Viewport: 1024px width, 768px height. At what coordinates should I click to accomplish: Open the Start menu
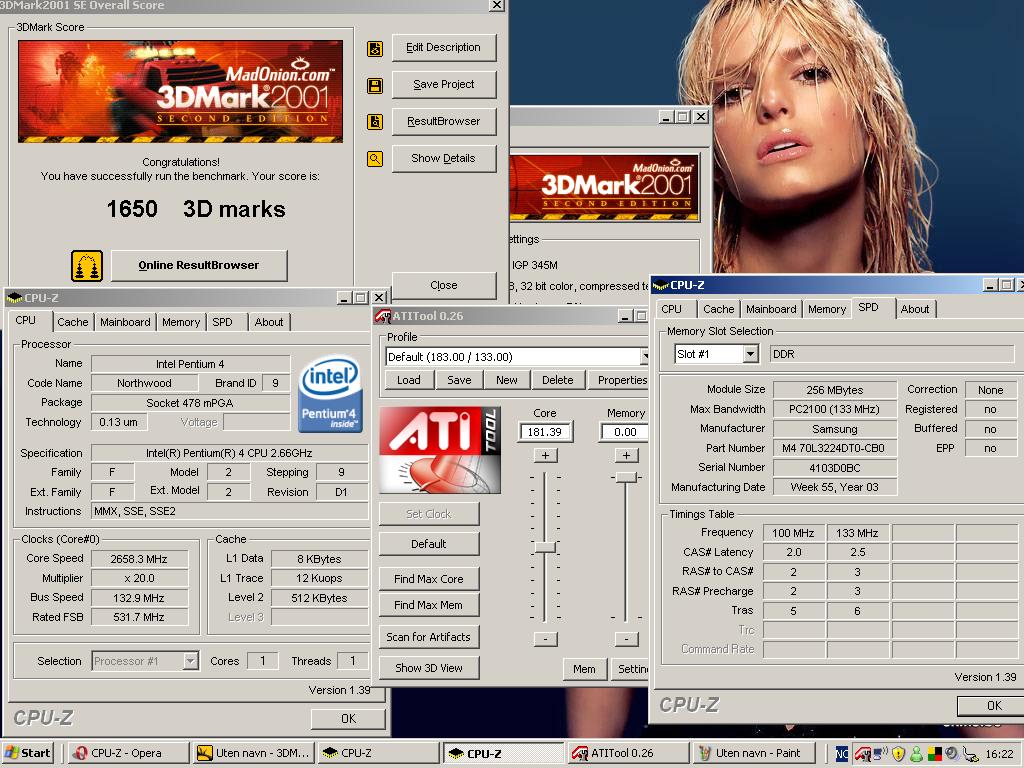tap(28, 753)
